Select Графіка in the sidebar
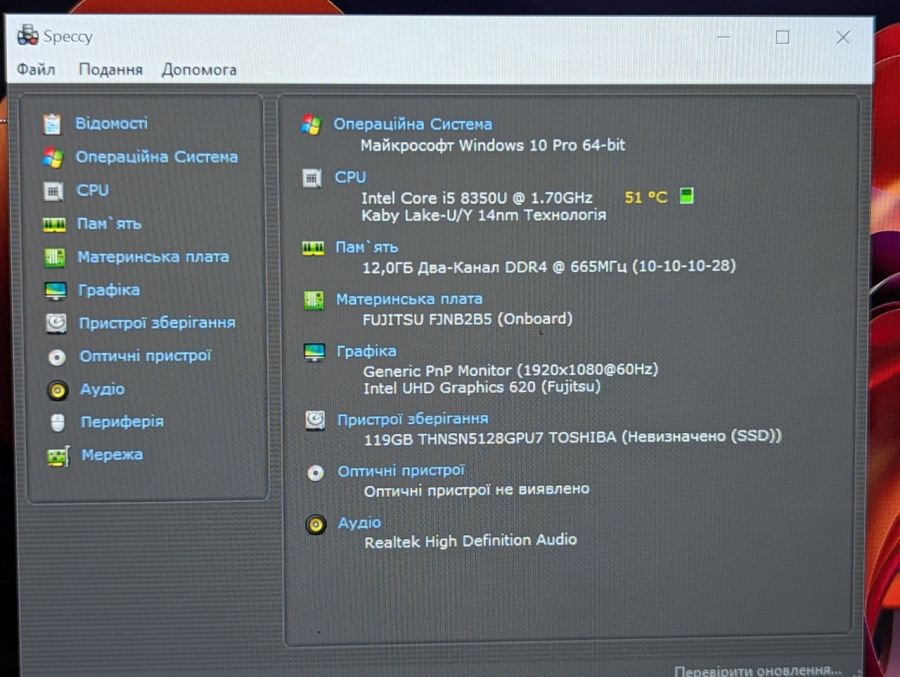900x677 pixels. point(108,290)
